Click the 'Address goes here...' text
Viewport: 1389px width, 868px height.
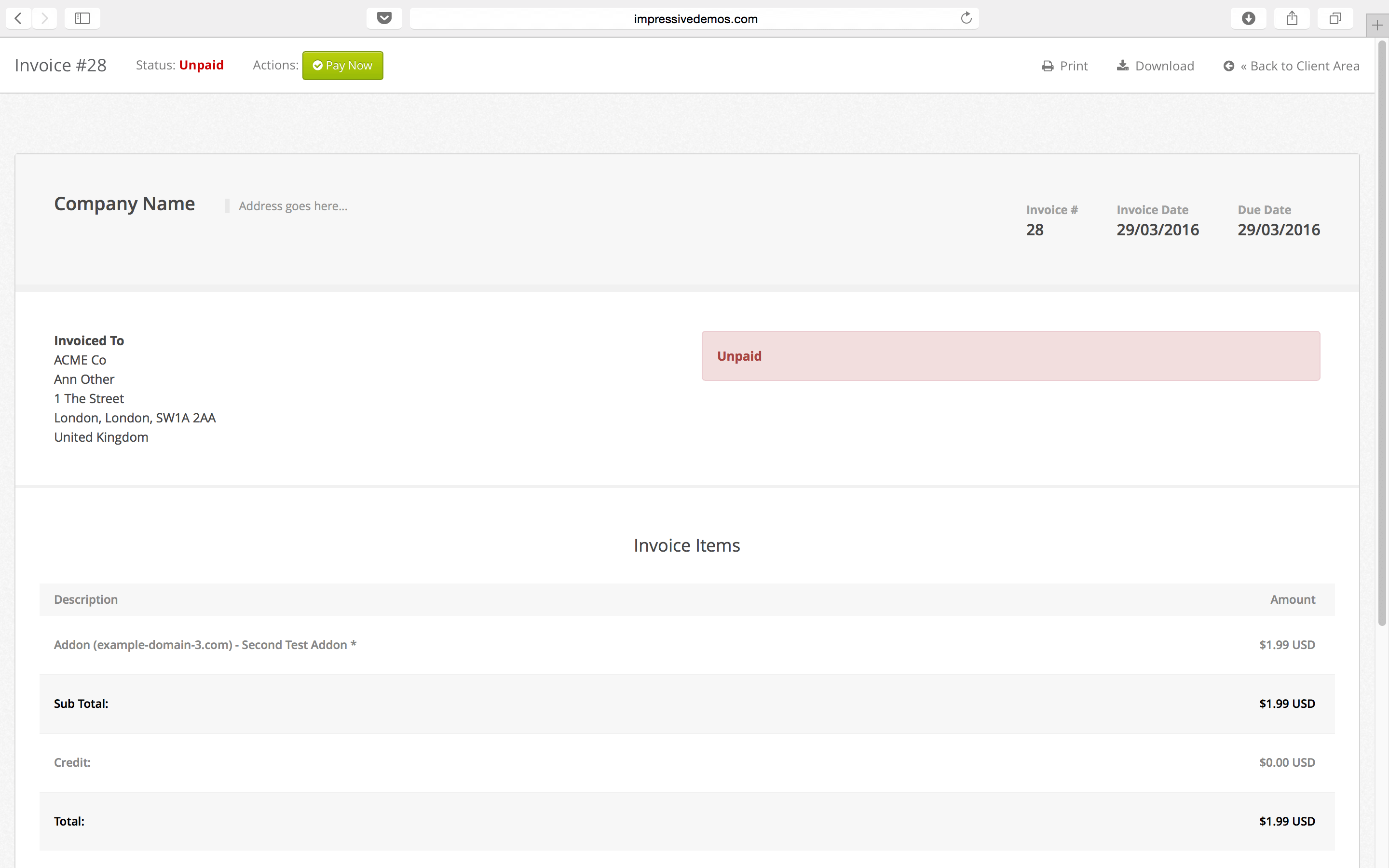coord(293,206)
